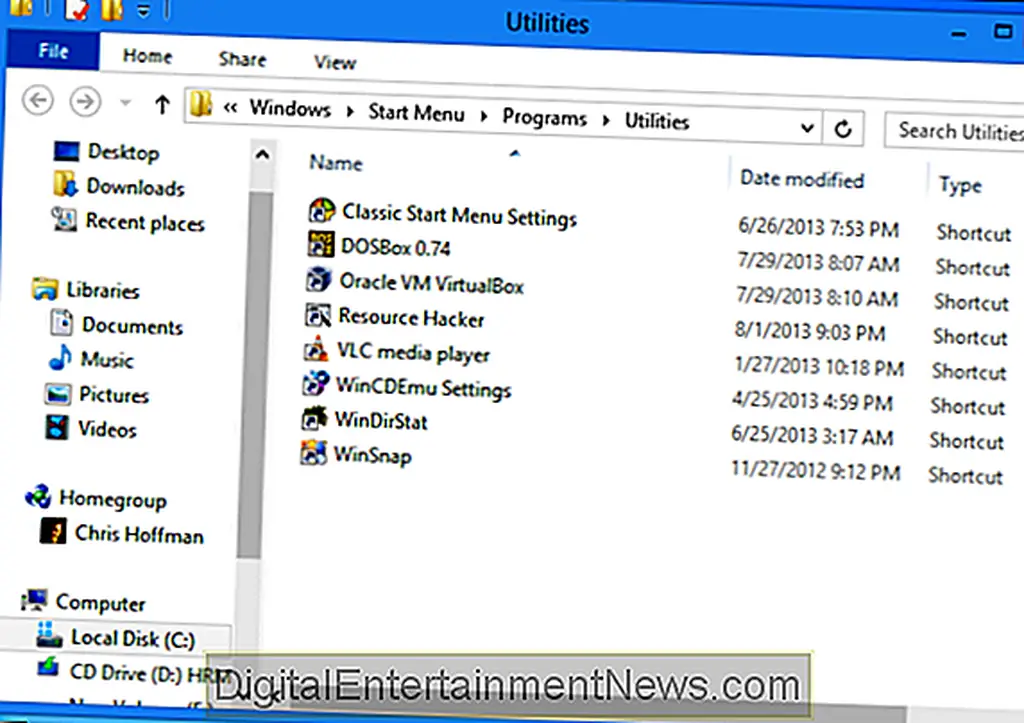Click the DOSBox 0.74 shortcut icon

click(321, 245)
